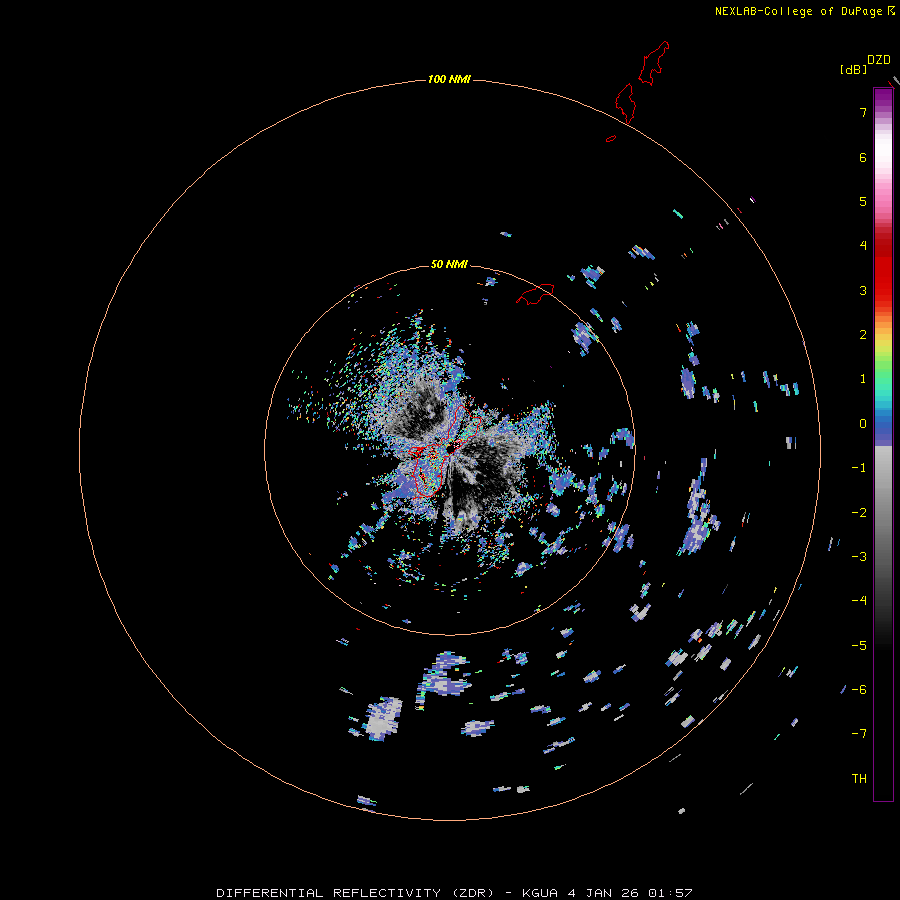
Task: Click the 5 value on color scale
Action: click(x=863, y=201)
